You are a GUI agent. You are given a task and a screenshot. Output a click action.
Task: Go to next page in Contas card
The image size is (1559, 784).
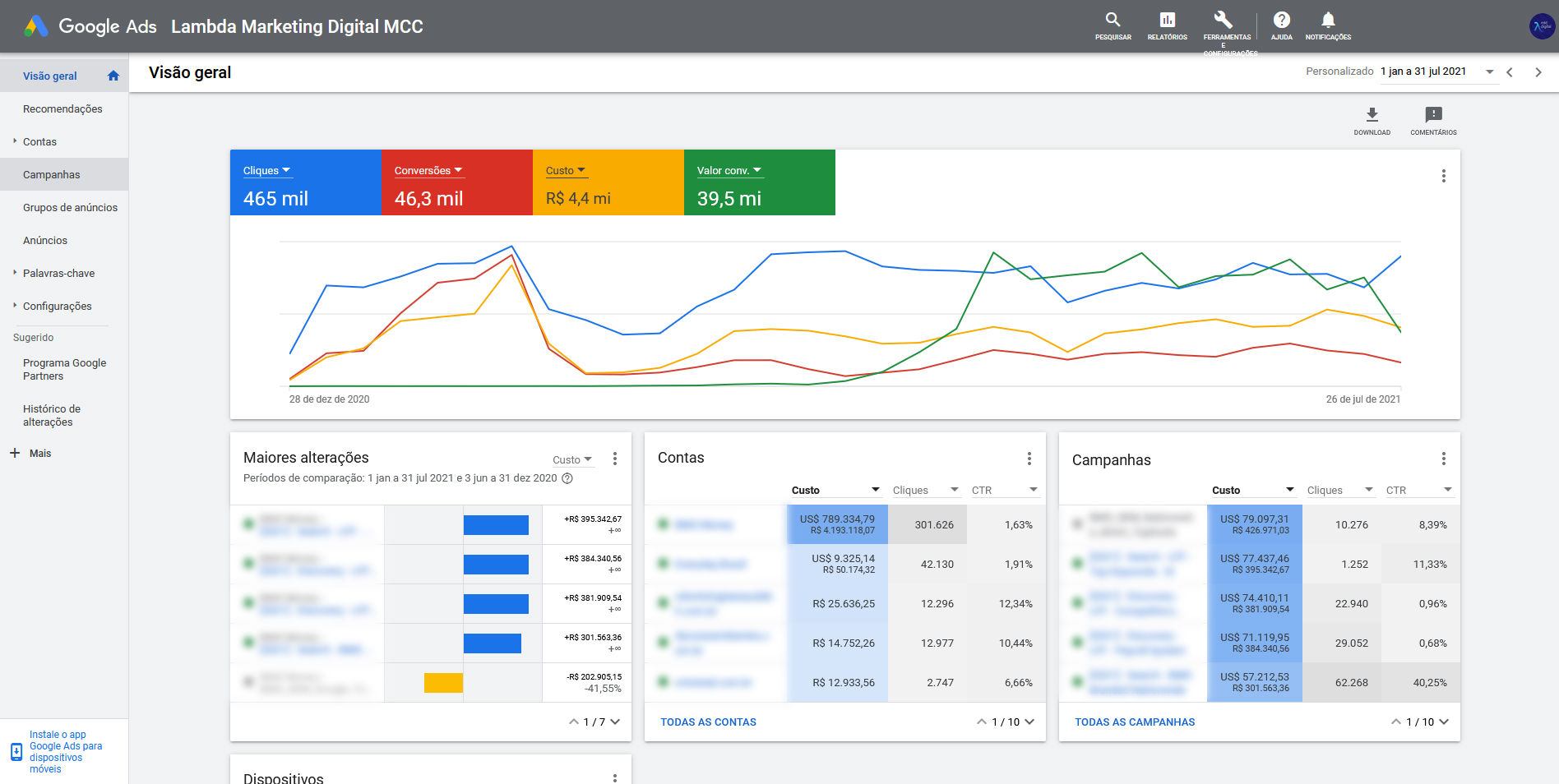[1029, 722]
